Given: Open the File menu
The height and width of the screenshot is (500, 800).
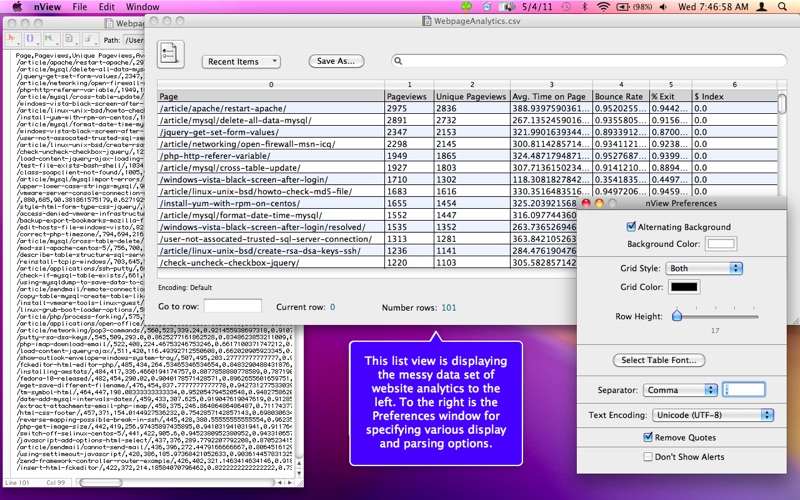Looking at the screenshot, I should tap(80, 7).
